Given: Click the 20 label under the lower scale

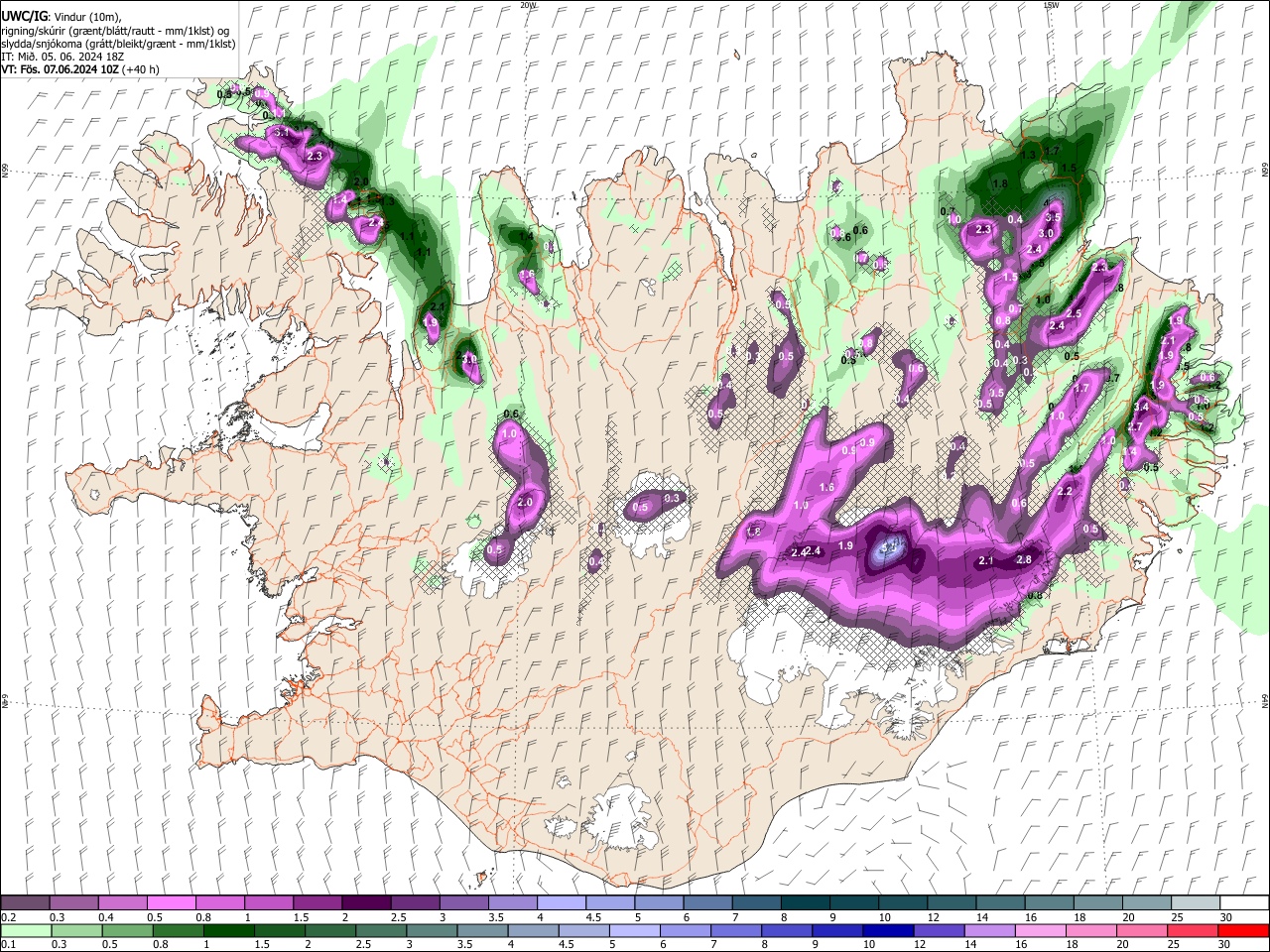Looking at the screenshot, I should tap(1122, 945).
